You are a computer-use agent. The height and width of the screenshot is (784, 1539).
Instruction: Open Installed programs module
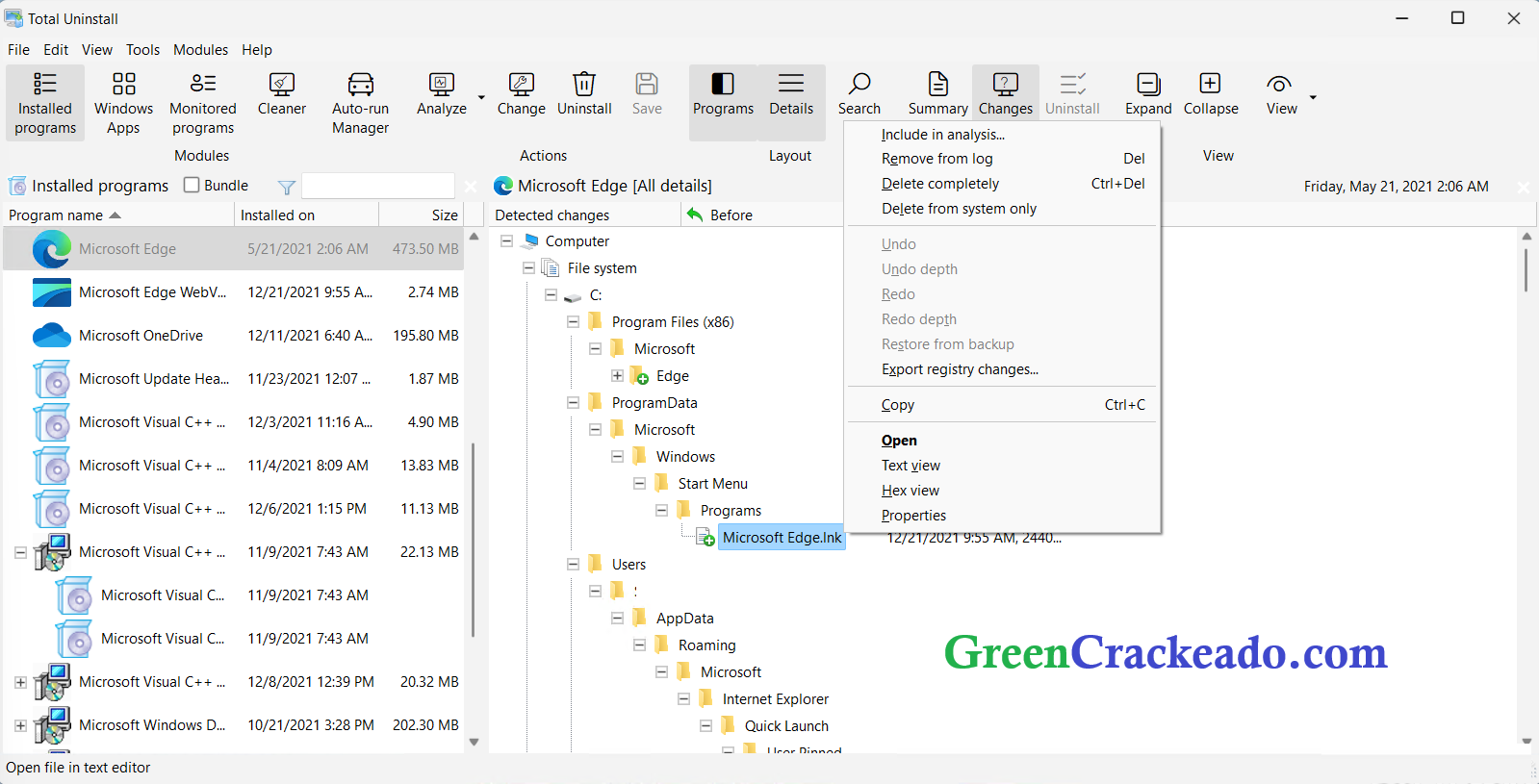(45, 103)
